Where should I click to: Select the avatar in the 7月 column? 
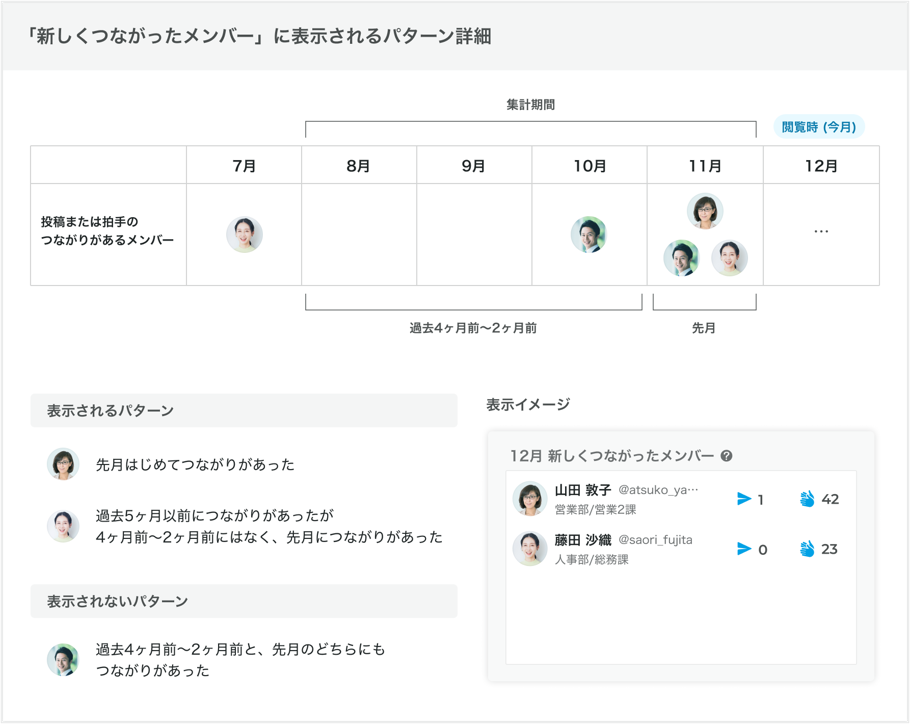[244, 234]
